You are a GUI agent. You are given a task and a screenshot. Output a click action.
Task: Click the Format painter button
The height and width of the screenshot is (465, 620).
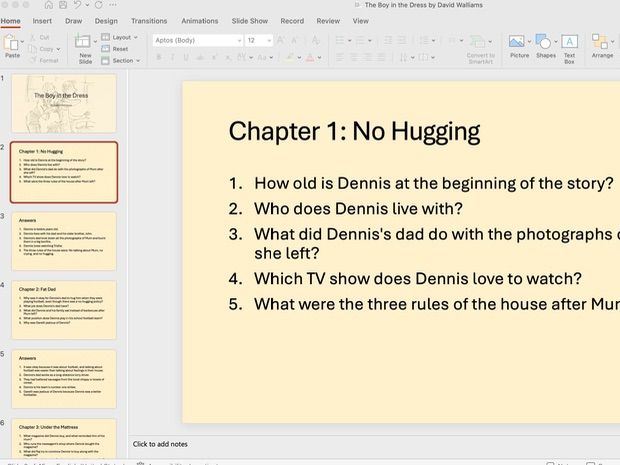tap(44, 60)
